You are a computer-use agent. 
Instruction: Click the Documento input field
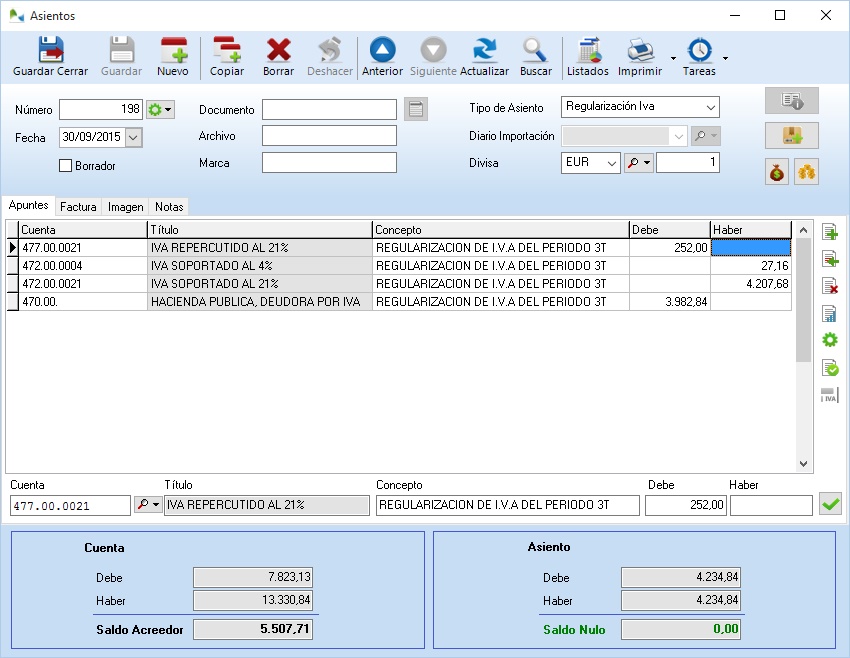[x=329, y=109]
